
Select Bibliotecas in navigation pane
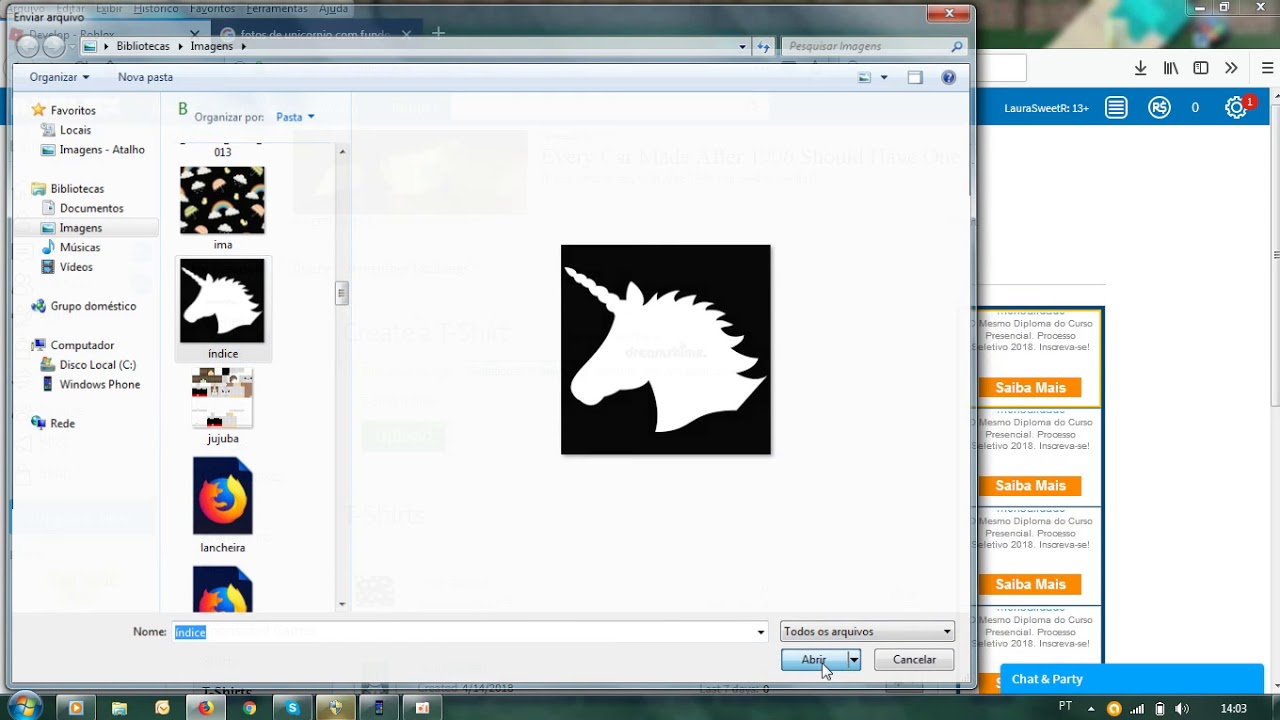(77, 189)
